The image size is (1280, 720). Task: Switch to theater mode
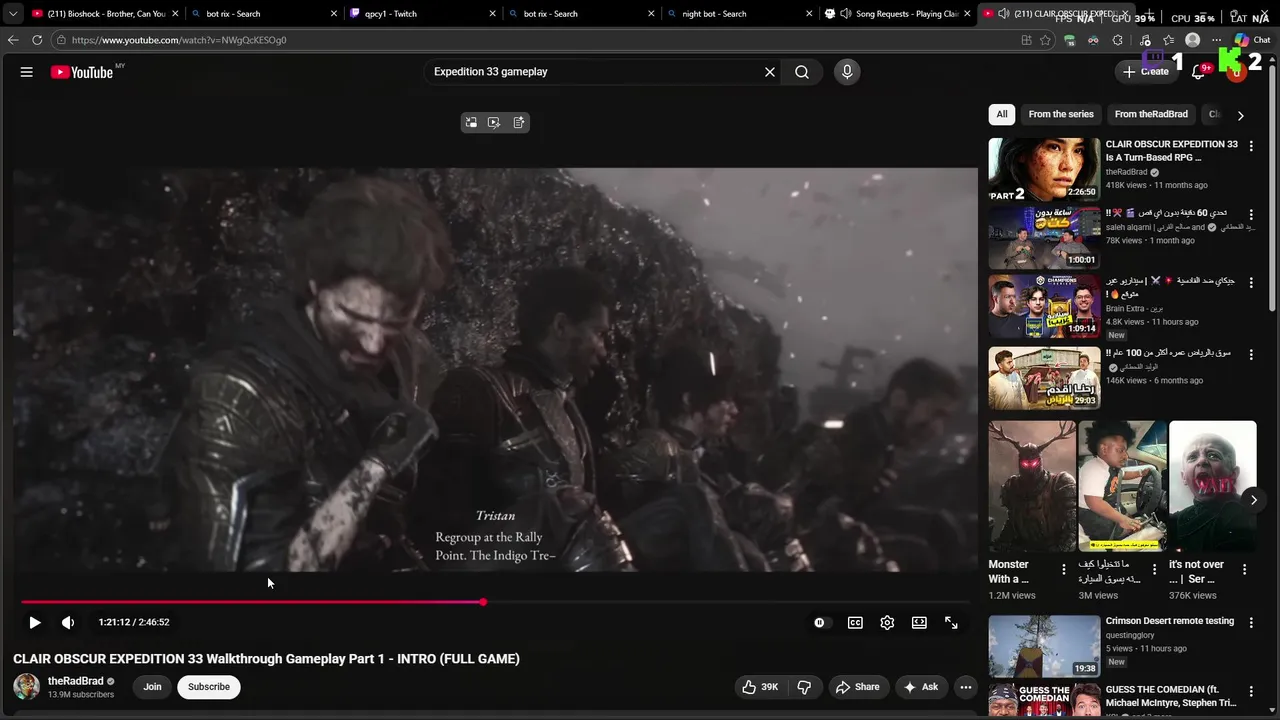pos(919,622)
